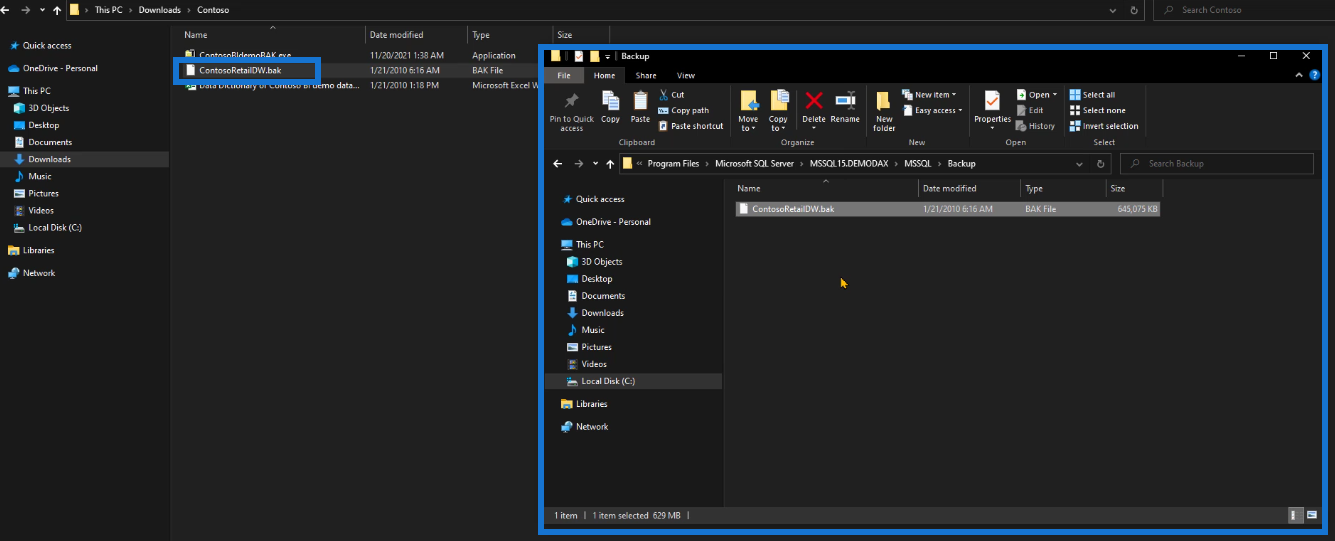
Task: Open Pictures in Contoso window sidebar
Action: [43, 193]
